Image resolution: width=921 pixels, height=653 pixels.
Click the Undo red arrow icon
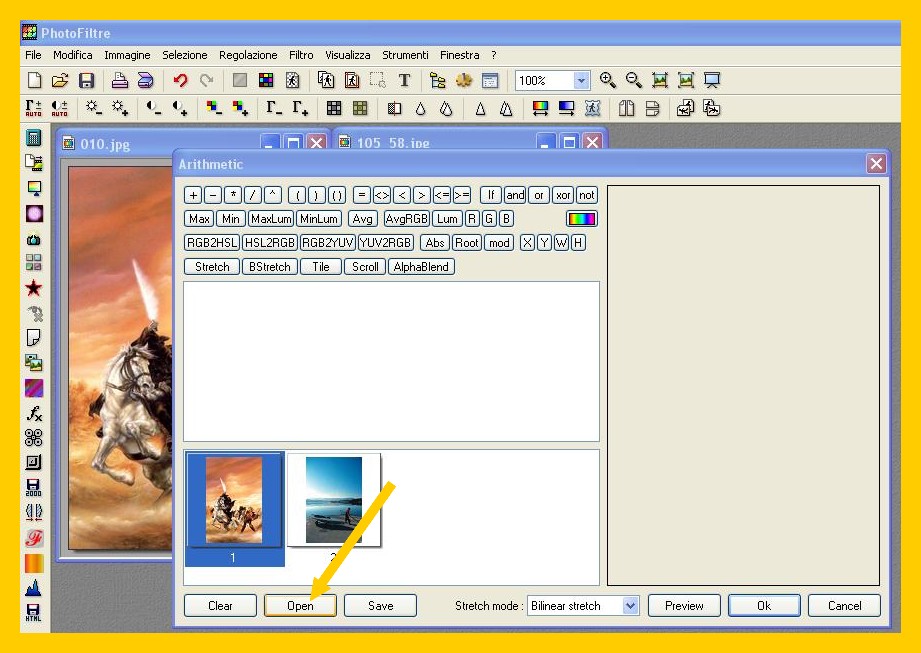tap(180, 81)
